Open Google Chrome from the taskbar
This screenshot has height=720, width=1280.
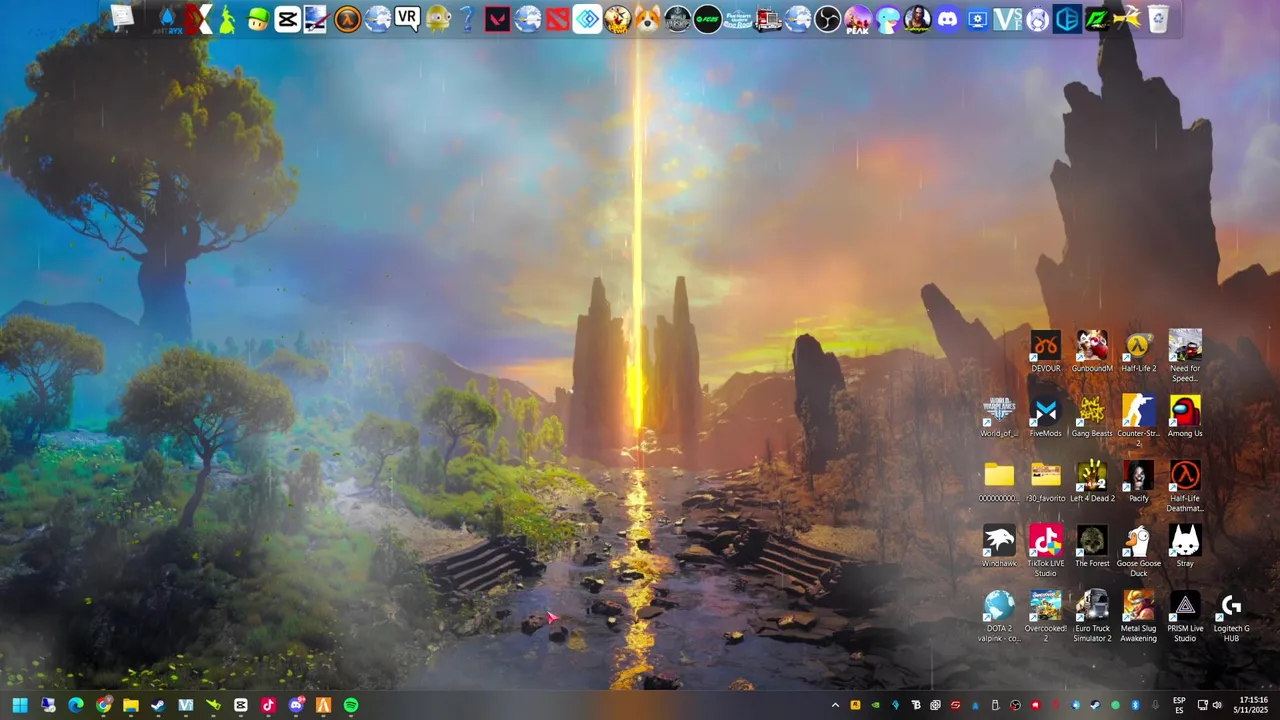[x=103, y=705]
